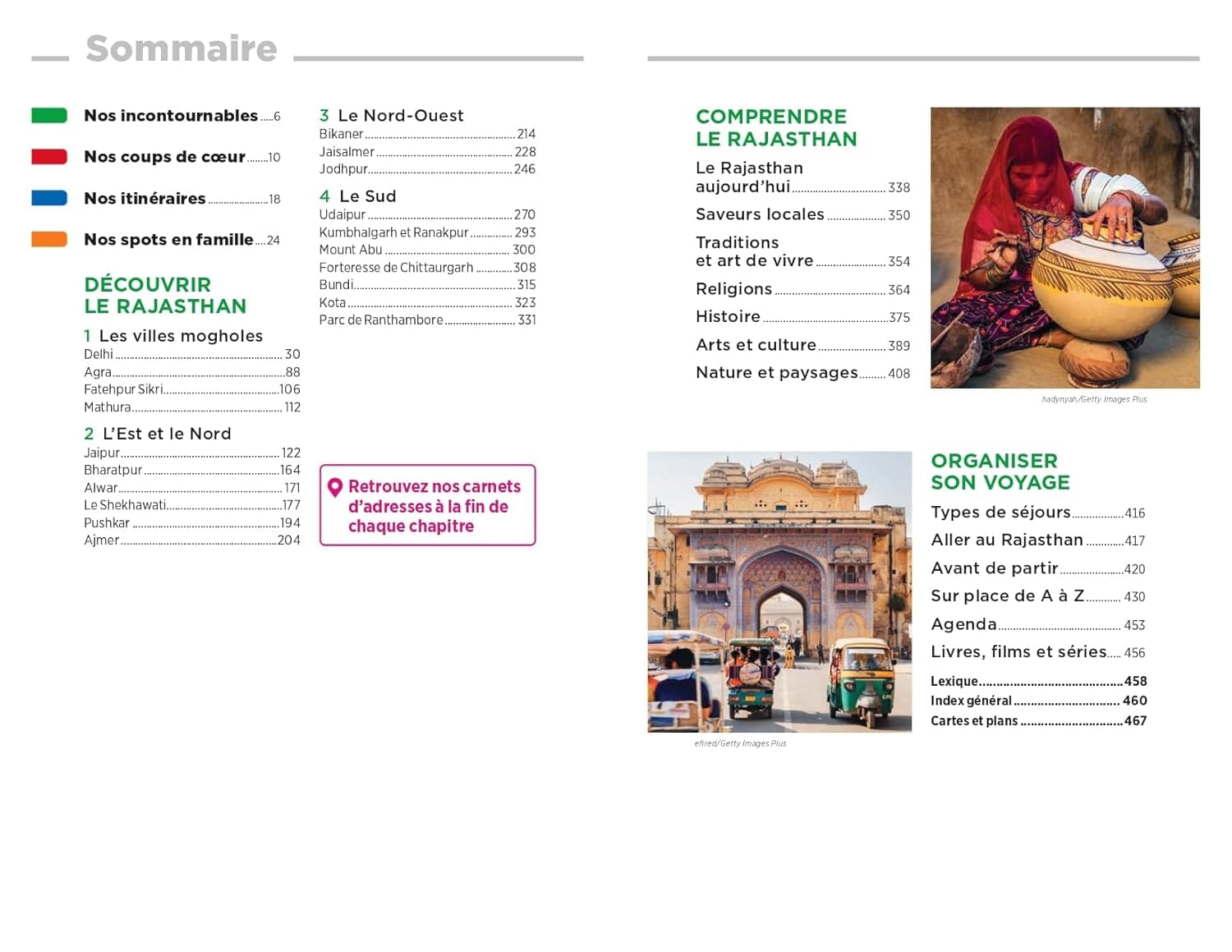Image resolution: width=1232 pixels, height=952 pixels.
Task: Click the red Nos coups de cœur marker
Action: (49, 157)
